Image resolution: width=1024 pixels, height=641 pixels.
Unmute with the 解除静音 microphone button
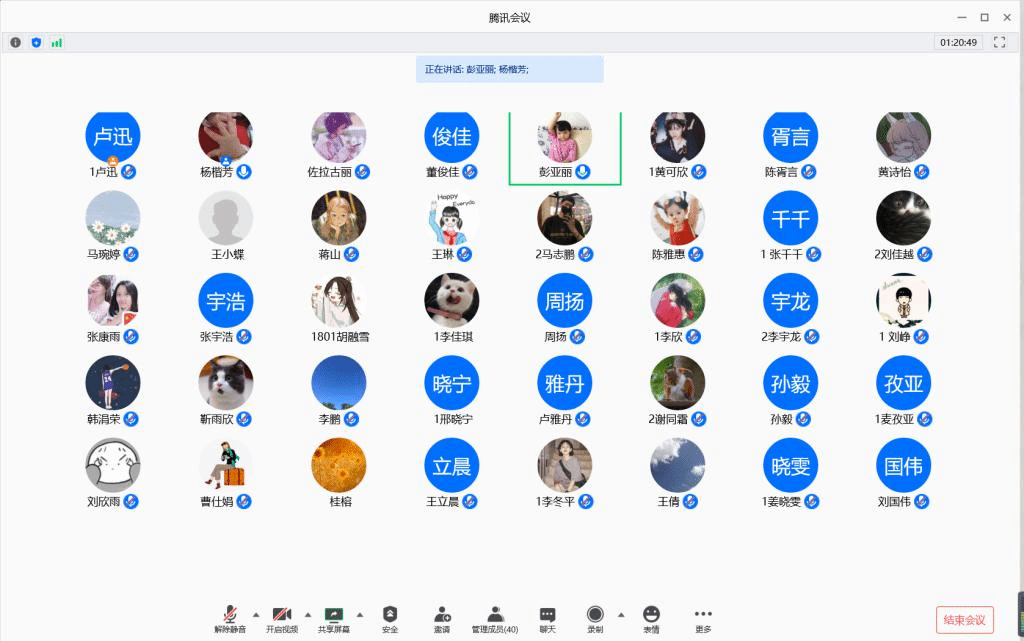[x=230, y=619]
